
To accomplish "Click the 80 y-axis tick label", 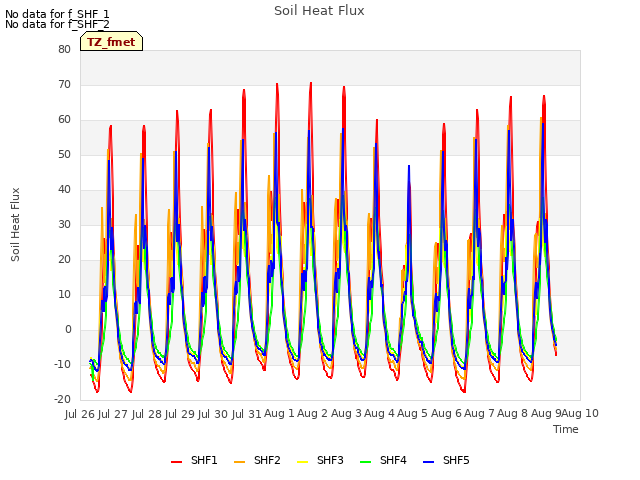I will pyautogui.click(x=64, y=49).
